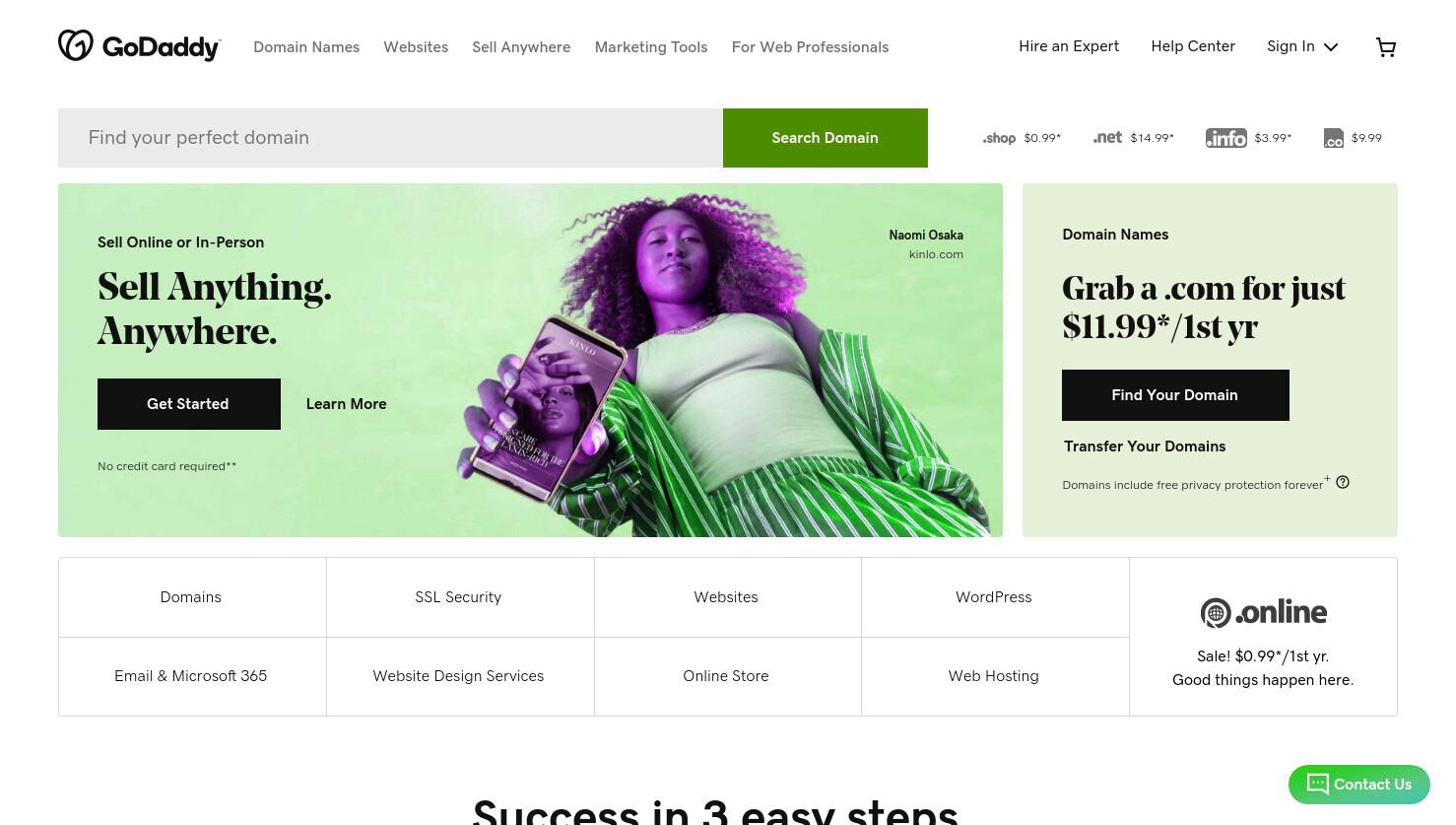Choose the .info domain badge
Image resolution: width=1456 pixels, height=825 pixels.
pyautogui.click(x=1226, y=138)
